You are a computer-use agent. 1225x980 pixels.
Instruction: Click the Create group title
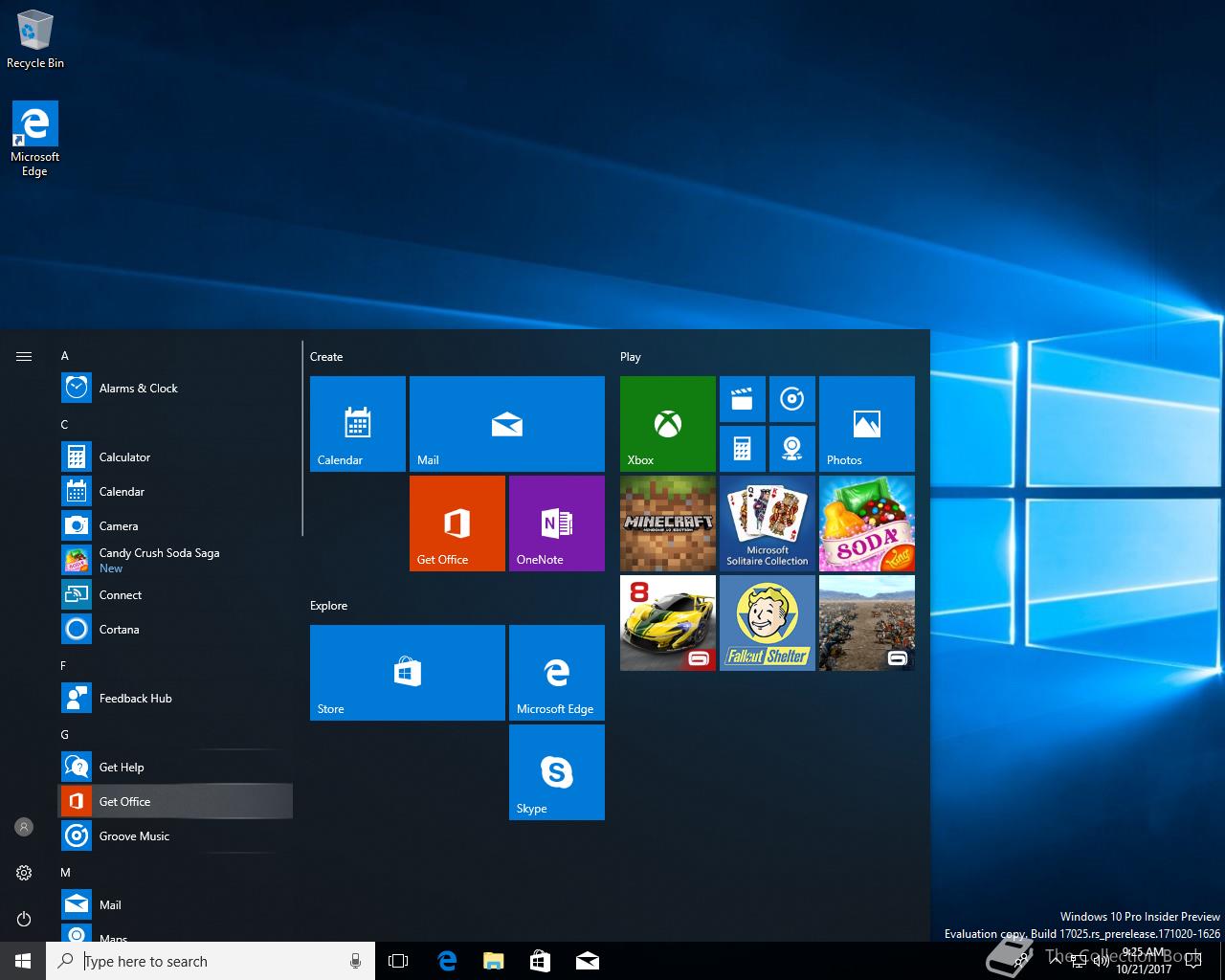click(x=326, y=357)
